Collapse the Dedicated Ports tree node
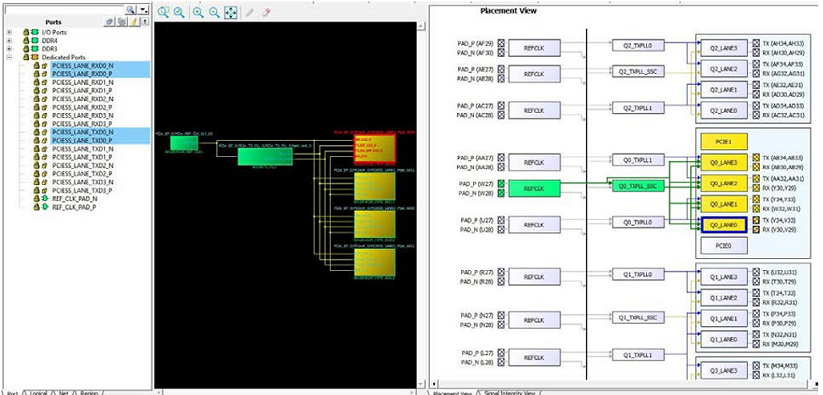Viewport: 823px width, 395px height. click(x=9, y=57)
